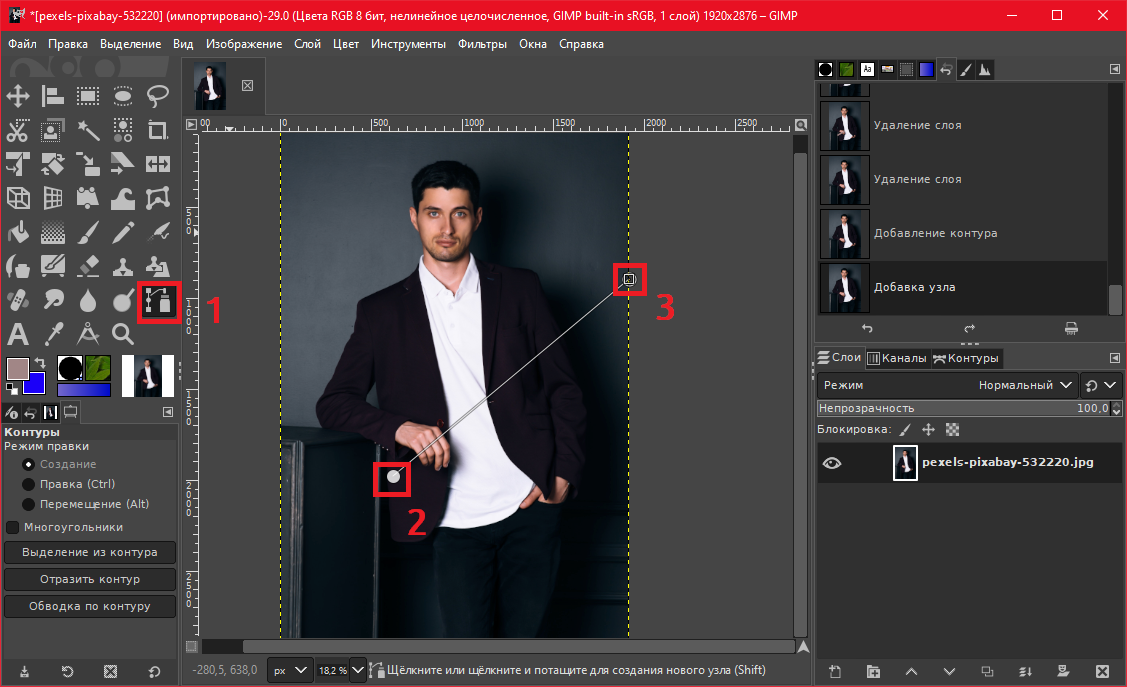Lower layer with down chevron
This screenshot has height=687, width=1127.
click(949, 672)
